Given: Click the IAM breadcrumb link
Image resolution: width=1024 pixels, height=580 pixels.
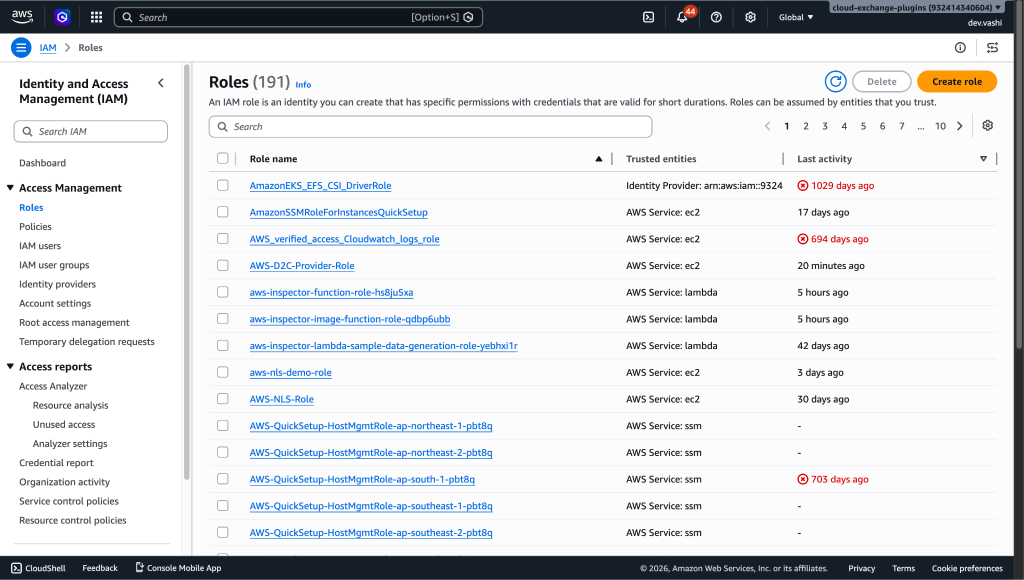Looking at the screenshot, I should click(48, 48).
